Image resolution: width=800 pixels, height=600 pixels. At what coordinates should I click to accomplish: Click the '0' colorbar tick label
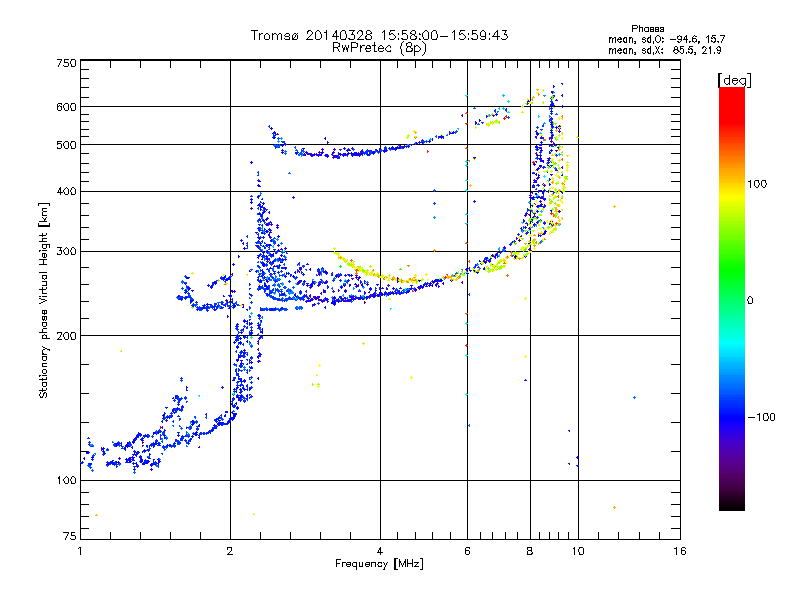tap(750, 301)
